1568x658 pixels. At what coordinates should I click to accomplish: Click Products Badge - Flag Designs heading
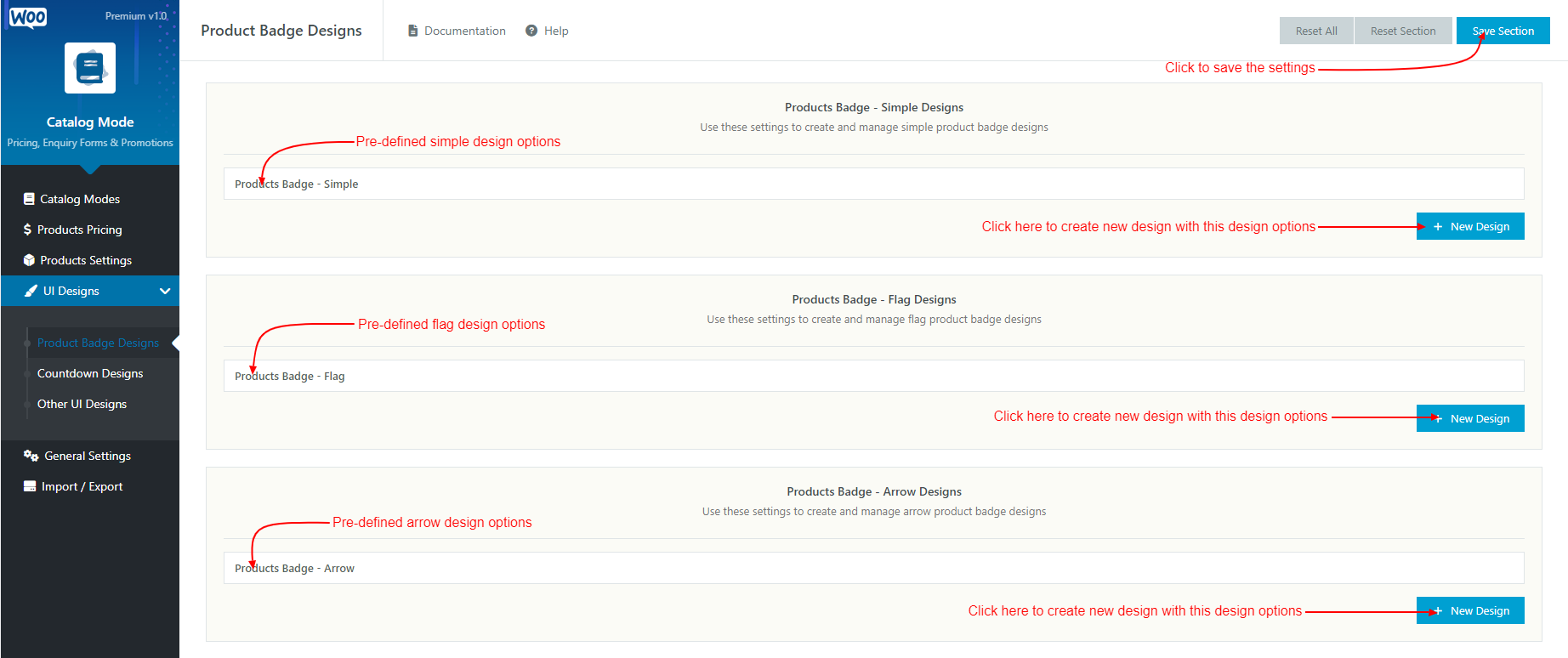[x=874, y=299]
